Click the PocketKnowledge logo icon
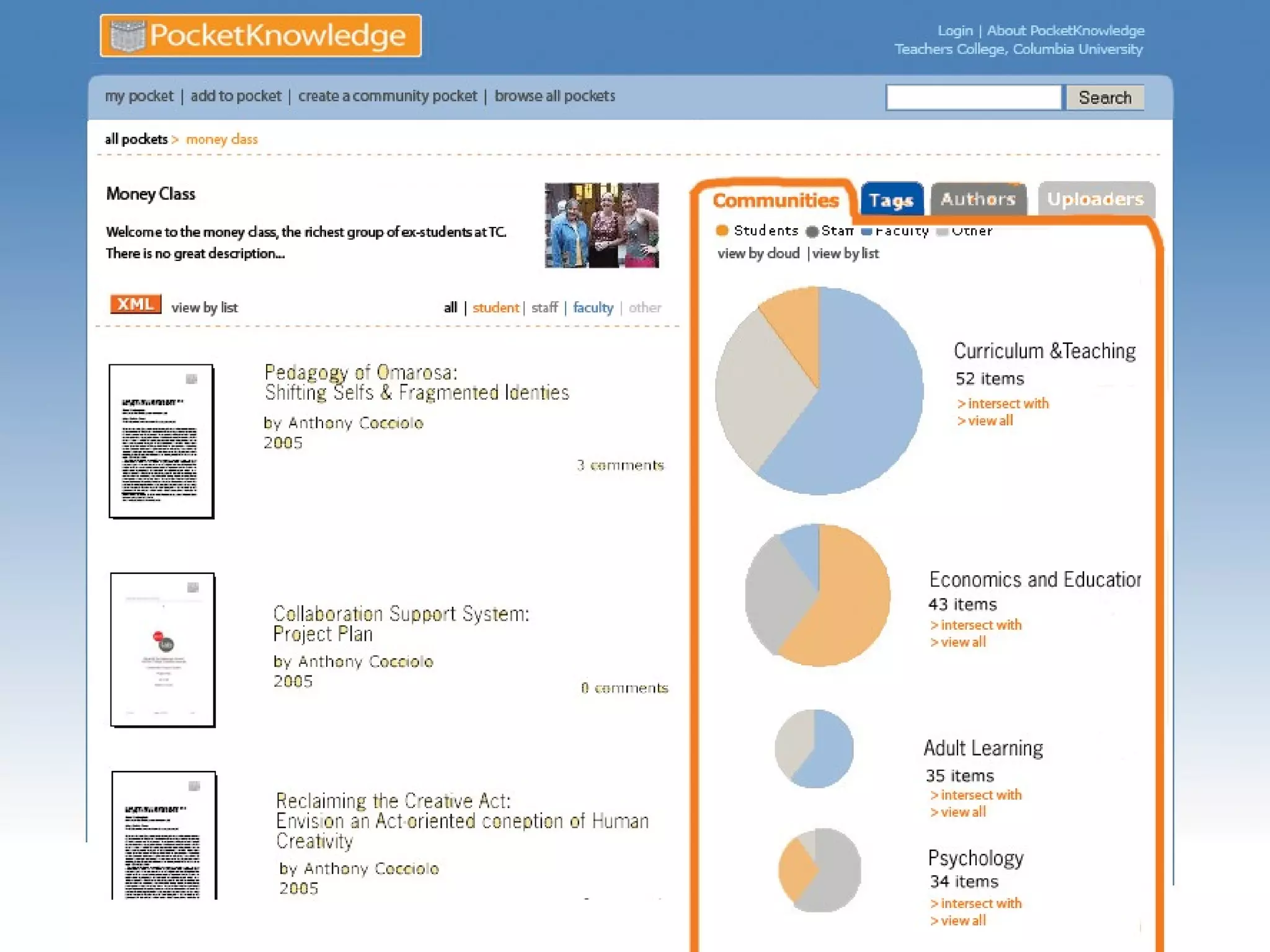The height and width of the screenshot is (952, 1270). coord(127,36)
